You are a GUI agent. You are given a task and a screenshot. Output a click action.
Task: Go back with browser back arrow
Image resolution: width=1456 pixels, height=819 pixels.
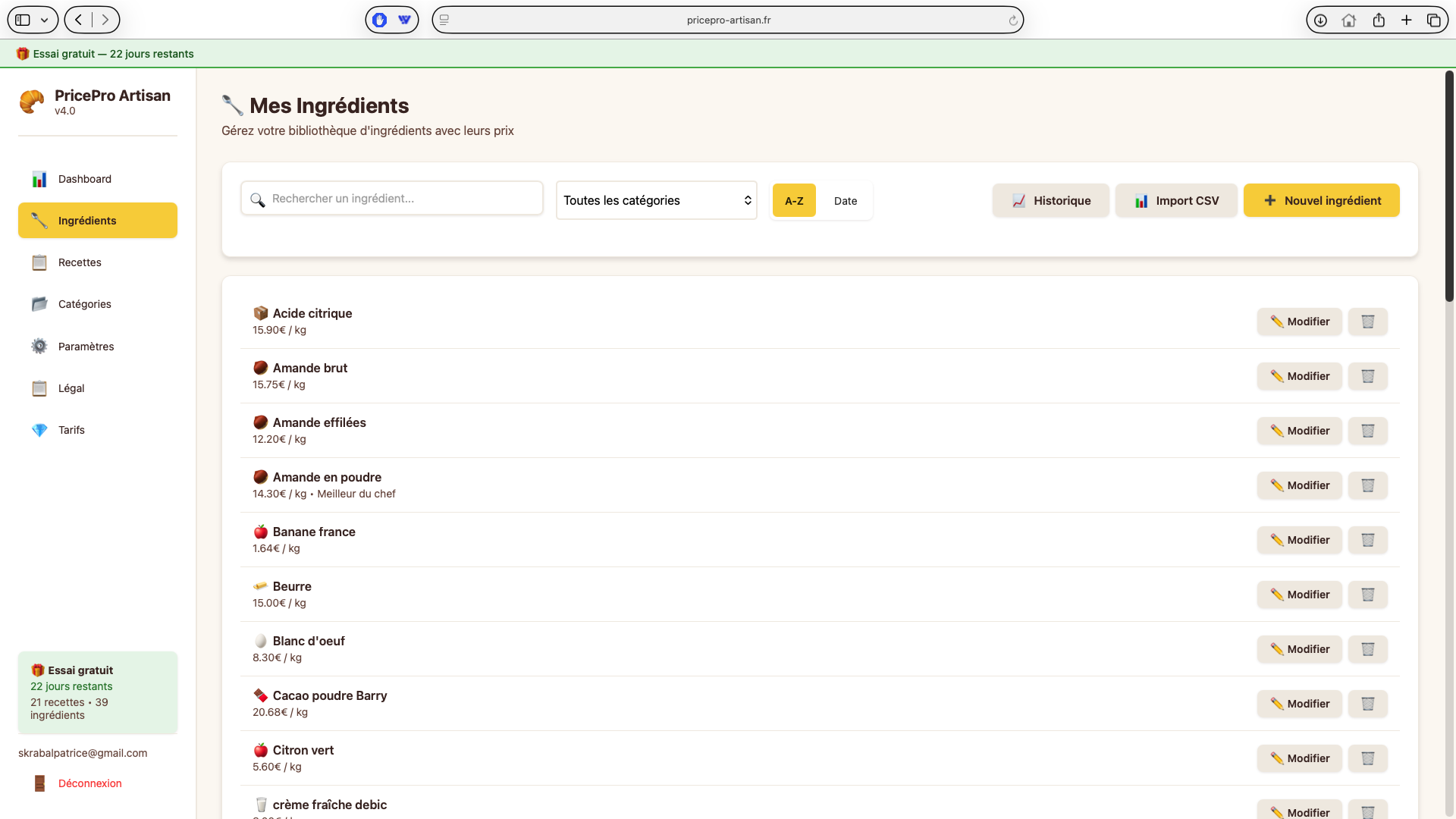click(79, 20)
